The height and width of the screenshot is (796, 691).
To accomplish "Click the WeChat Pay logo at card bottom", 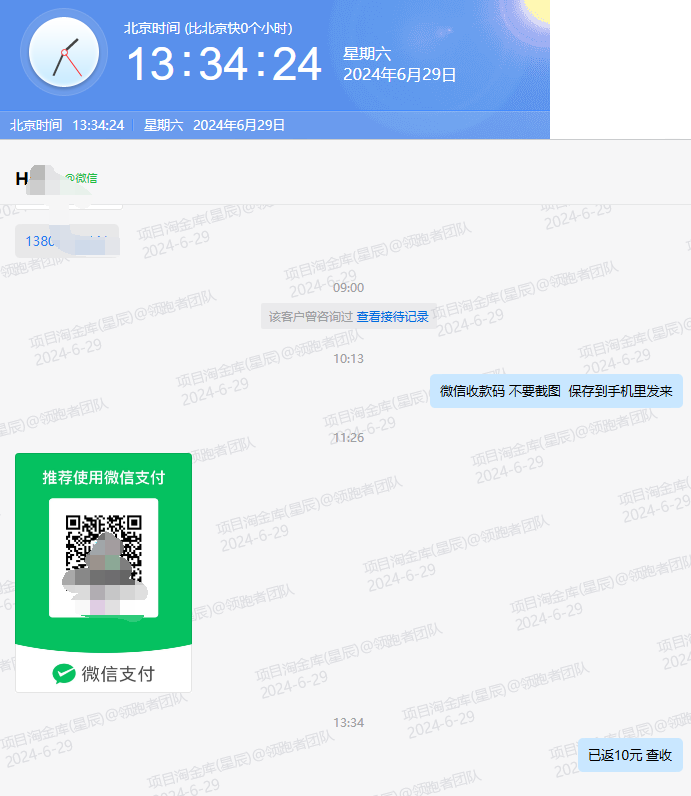I will (104, 674).
